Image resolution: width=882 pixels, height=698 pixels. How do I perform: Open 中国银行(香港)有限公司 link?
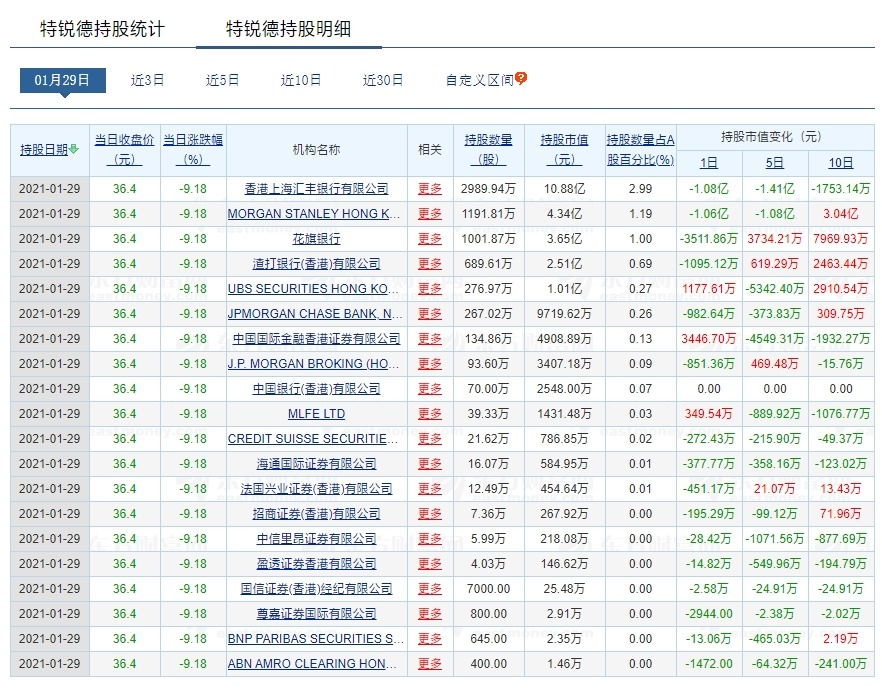point(316,389)
